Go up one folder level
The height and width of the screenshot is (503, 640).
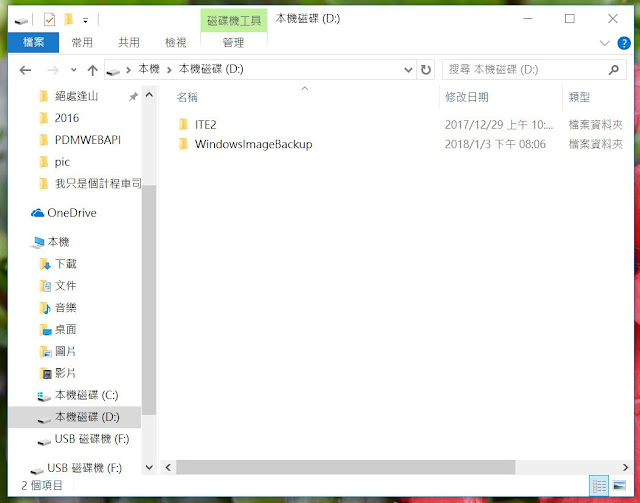93,70
